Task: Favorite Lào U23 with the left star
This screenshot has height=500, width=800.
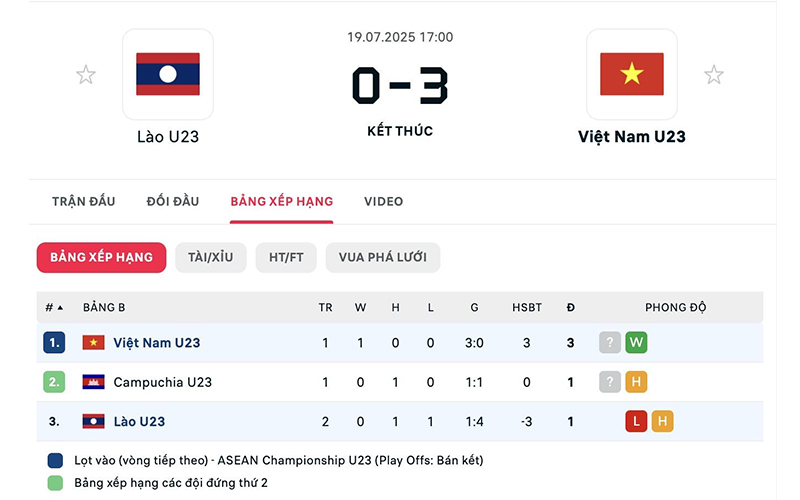Action: point(86,75)
